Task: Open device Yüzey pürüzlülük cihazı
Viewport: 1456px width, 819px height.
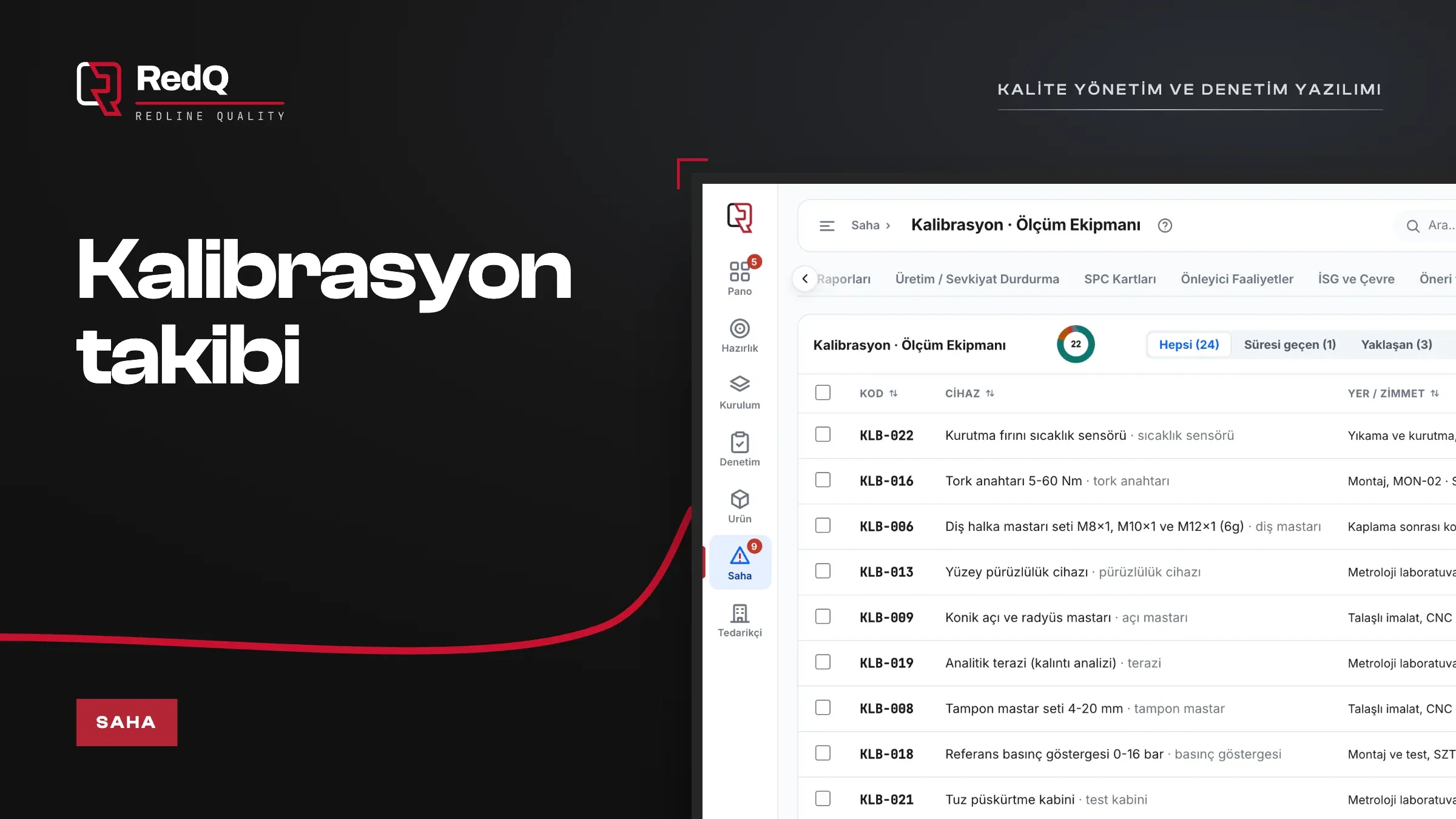Action: (1017, 572)
